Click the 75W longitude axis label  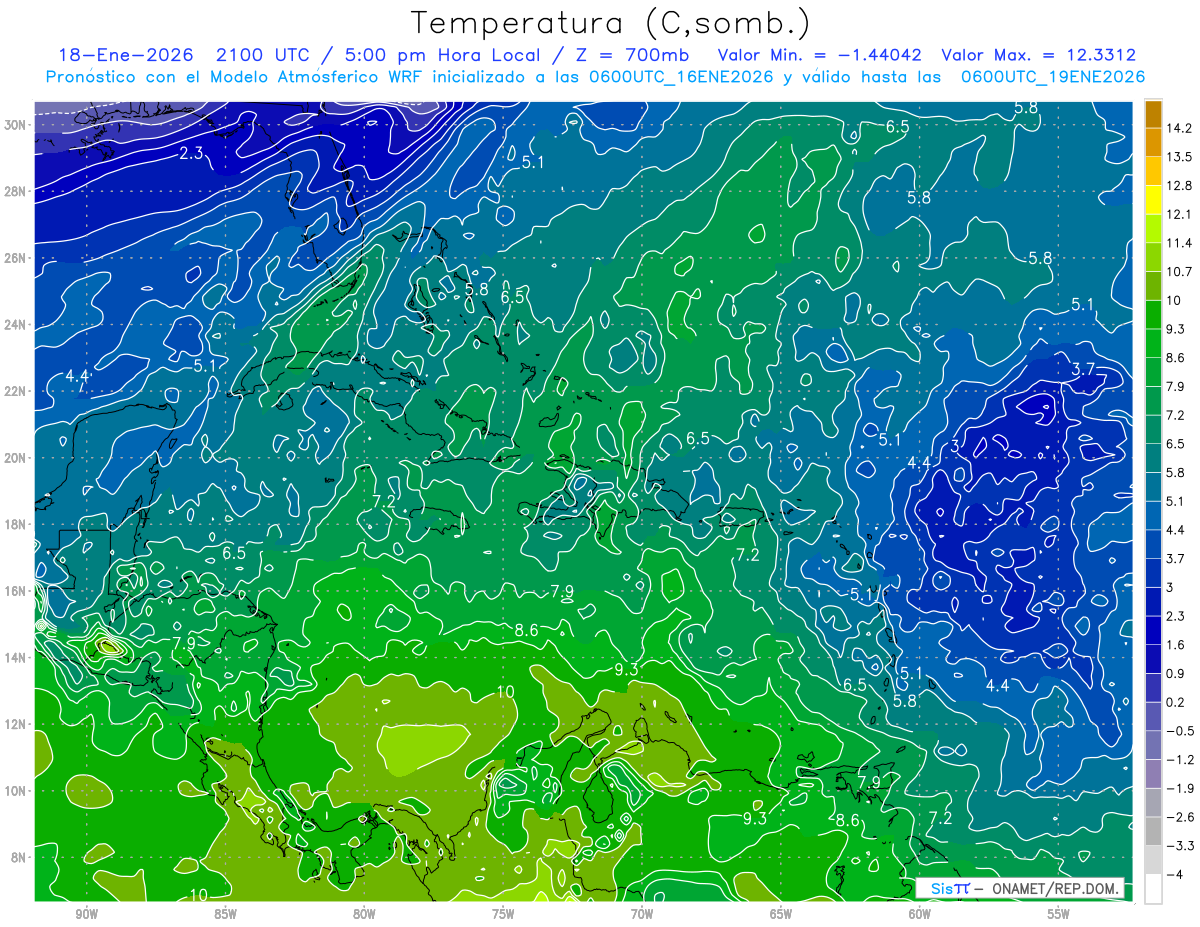point(503,914)
